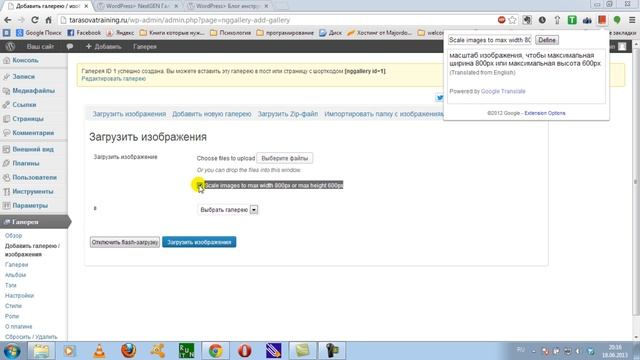Reload the page with refresh icon

pyautogui.click(x=35, y=20)
